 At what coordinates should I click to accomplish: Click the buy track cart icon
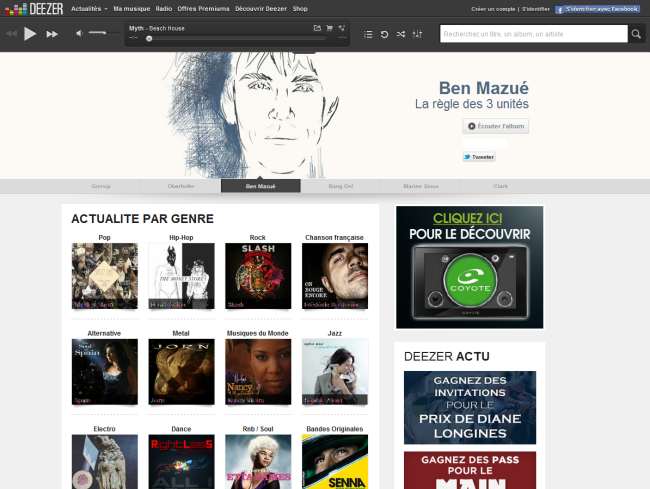(330, 28)
